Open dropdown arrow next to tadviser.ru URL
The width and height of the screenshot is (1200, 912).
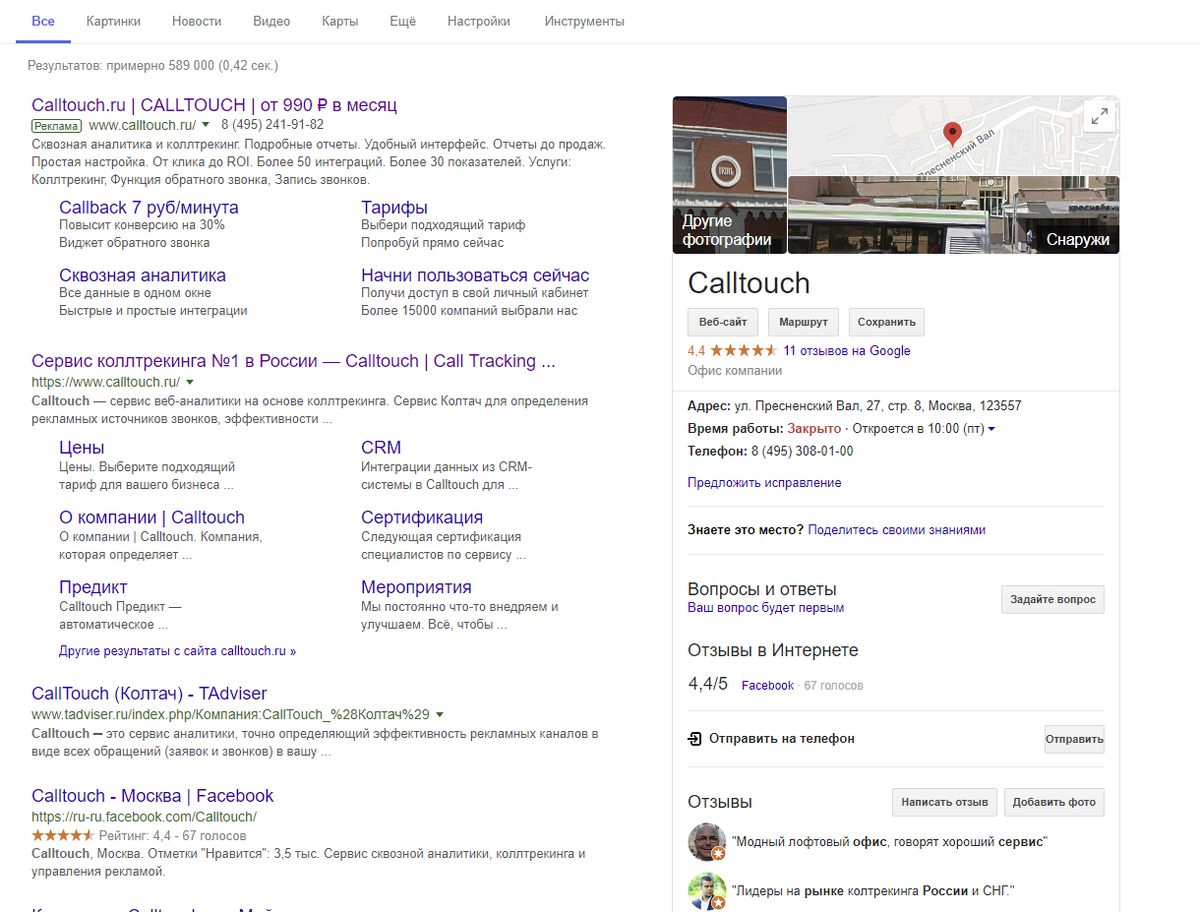pyautogui.click(x=439, y=715)
